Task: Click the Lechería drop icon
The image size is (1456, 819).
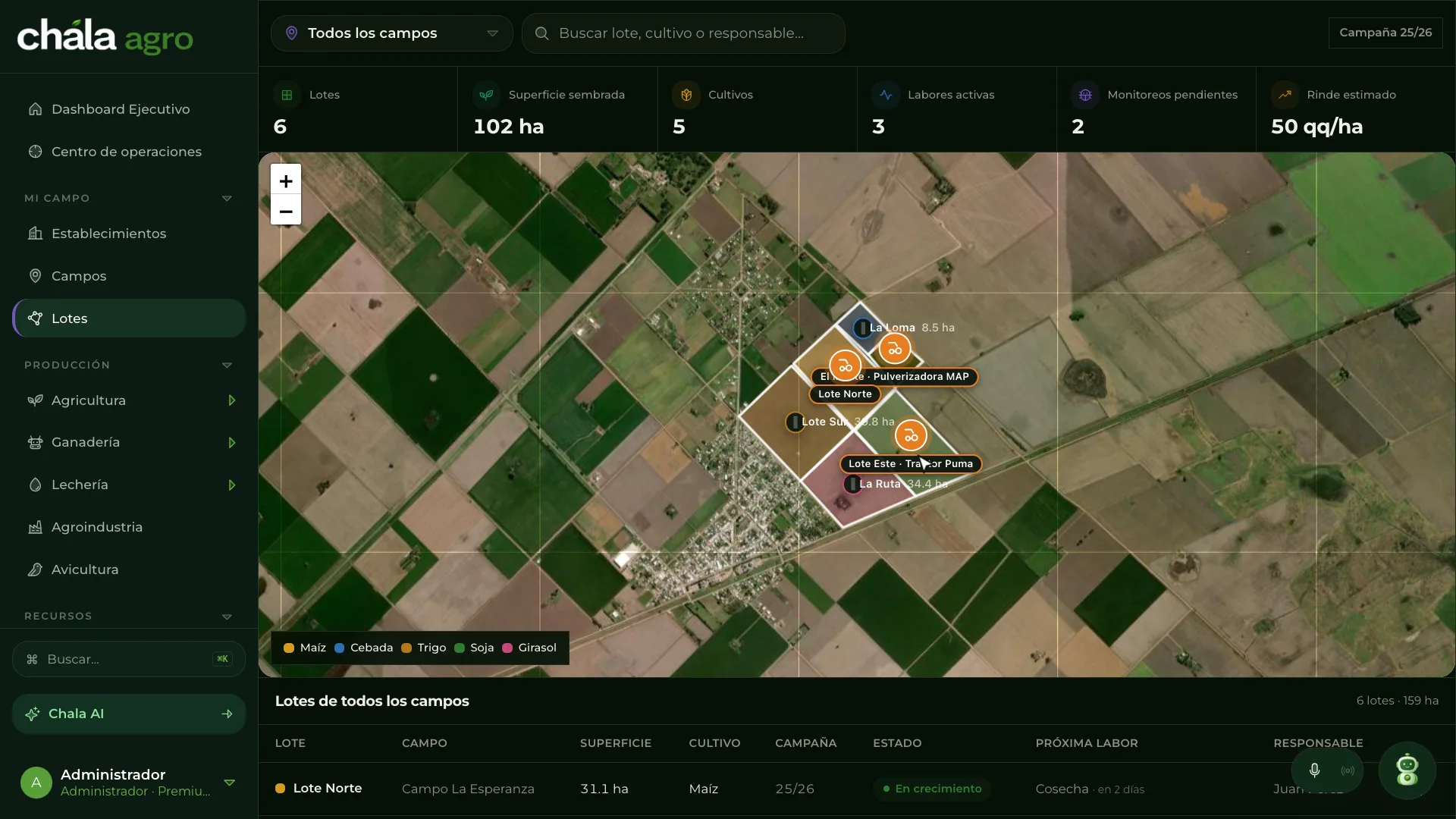Action: coord(35,485)
